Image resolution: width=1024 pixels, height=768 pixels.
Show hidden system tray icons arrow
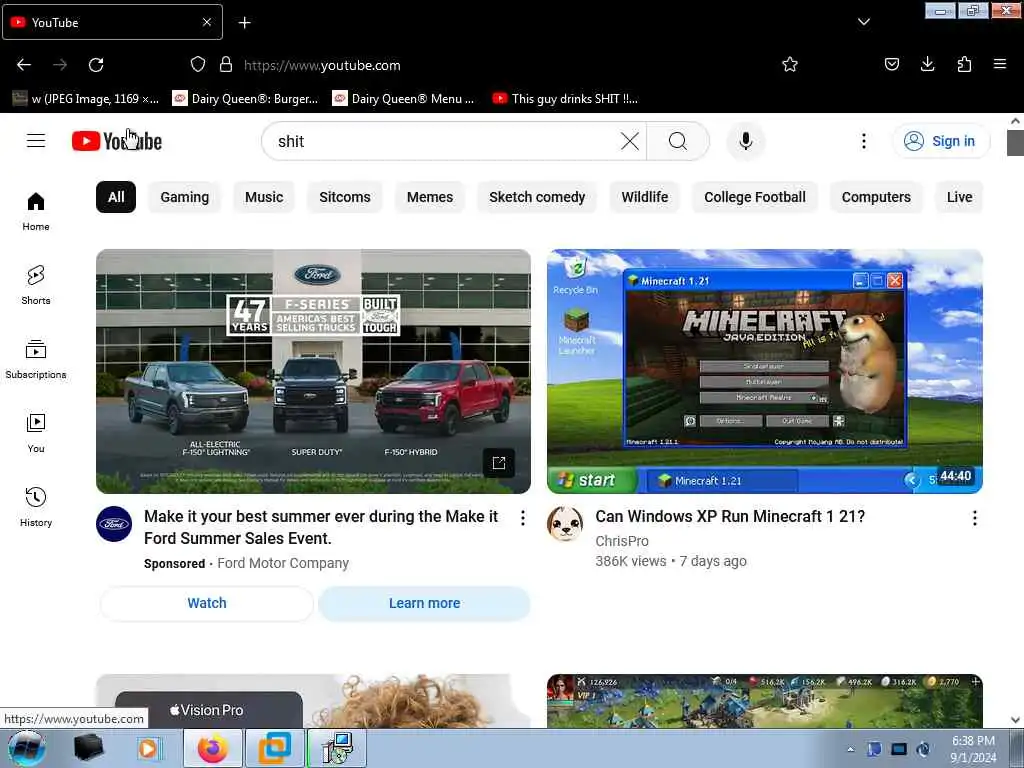tap(850, 749)
